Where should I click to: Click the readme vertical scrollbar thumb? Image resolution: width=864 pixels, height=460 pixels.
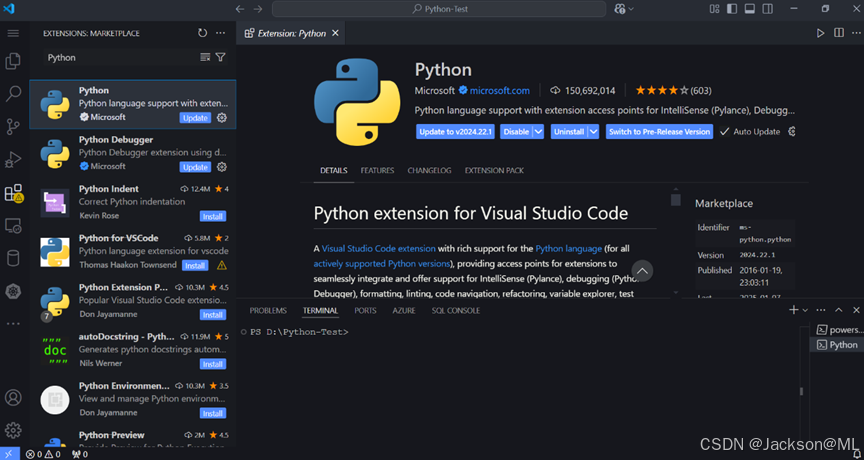[x=676, y=200]
